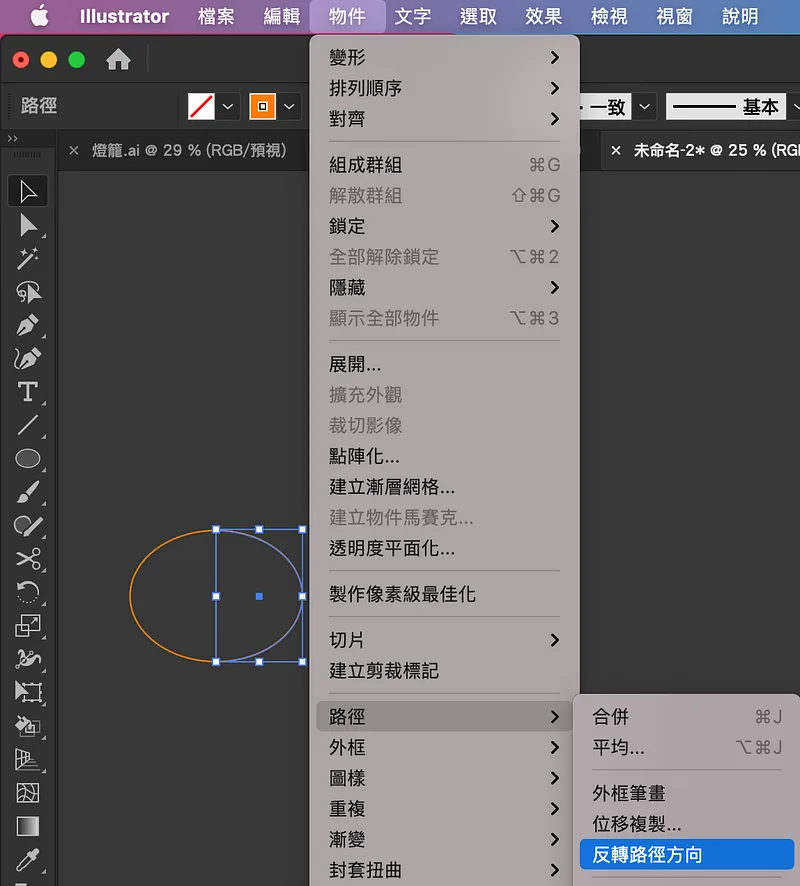Choose 建立漸層網格... menu item
The image size is (800, 886).
tap(444, 487)
